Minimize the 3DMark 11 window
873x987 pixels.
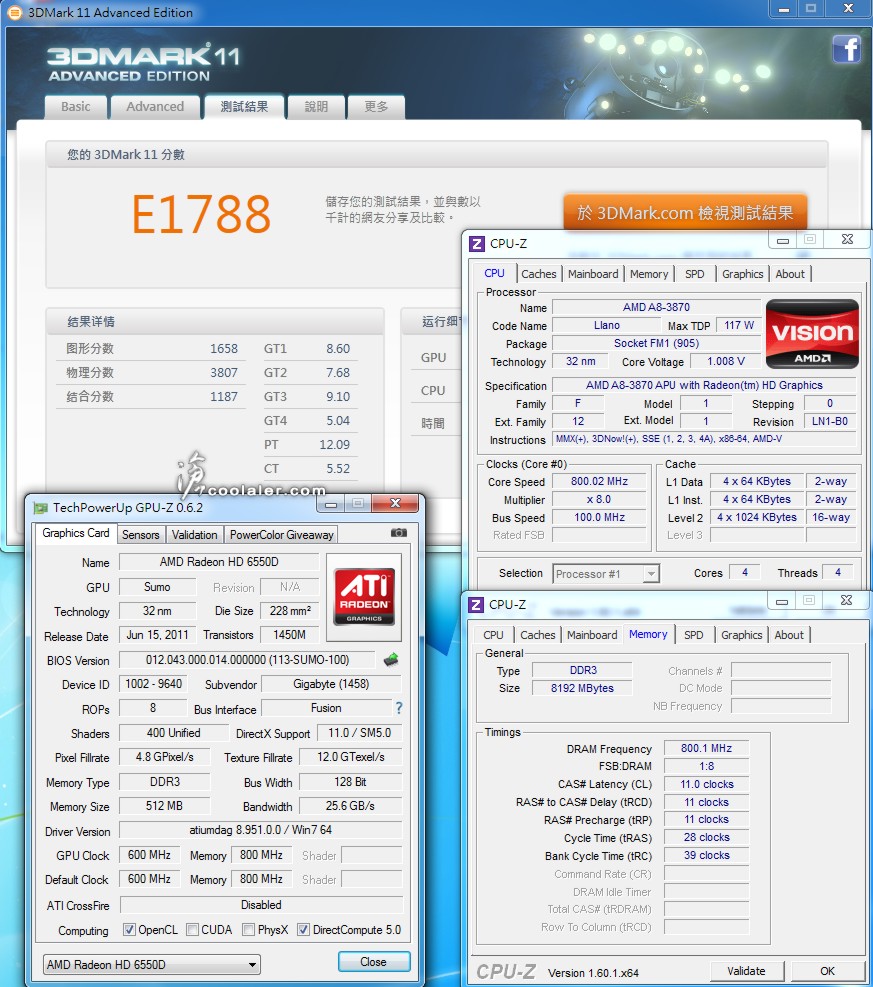click(x=784, y=8)
